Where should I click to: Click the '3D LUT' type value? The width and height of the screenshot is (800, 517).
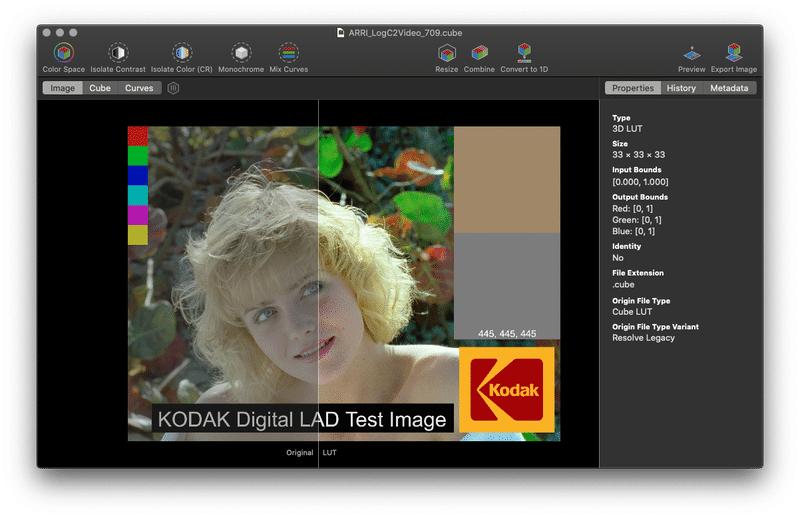(627, 129)
